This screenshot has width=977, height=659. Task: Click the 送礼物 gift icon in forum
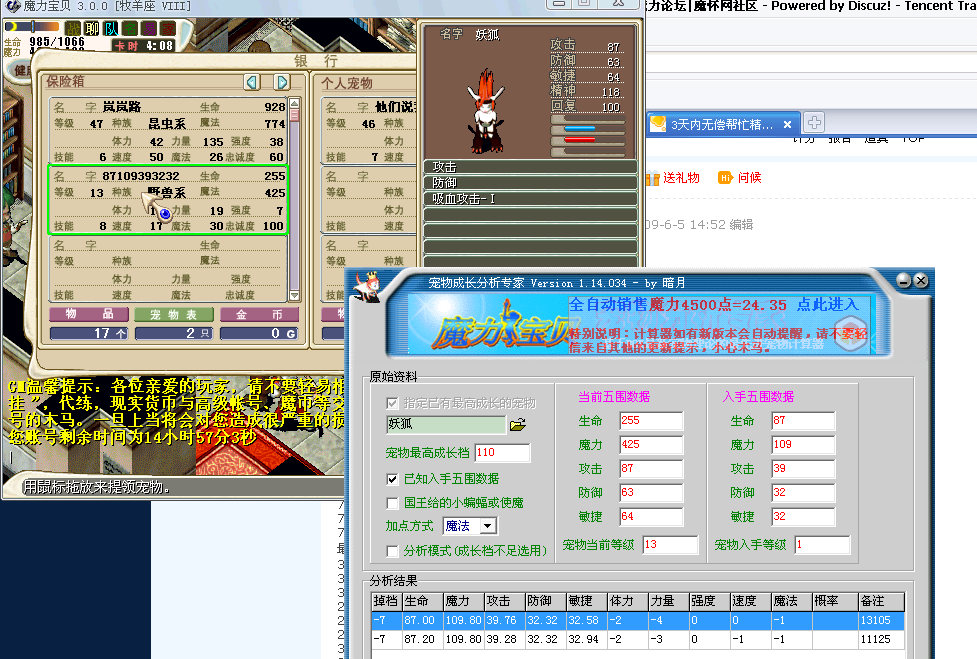652,178
